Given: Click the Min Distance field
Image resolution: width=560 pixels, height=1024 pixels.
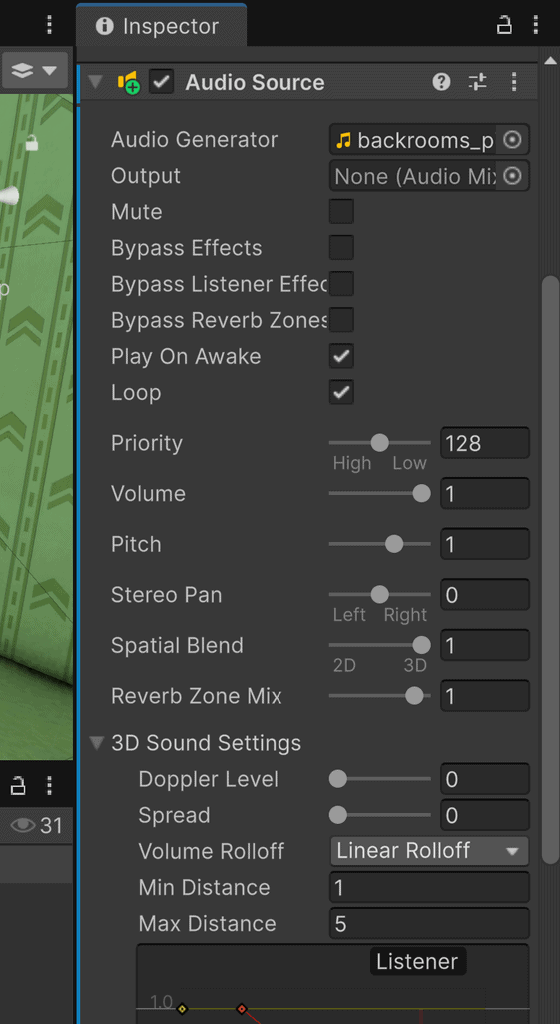Looking at the screenshot, I should (429, 887).
